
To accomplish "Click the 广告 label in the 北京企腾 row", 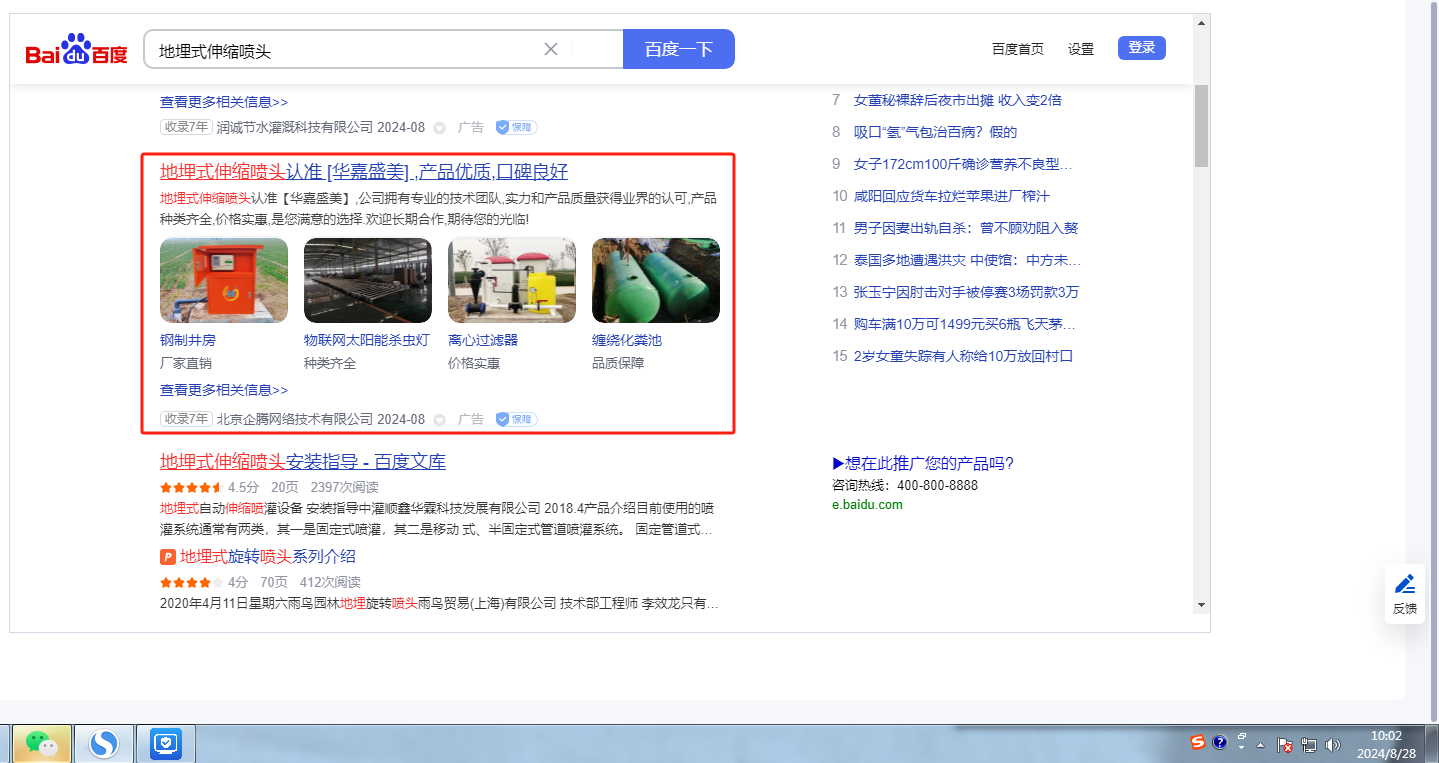I will click(471, 420).
